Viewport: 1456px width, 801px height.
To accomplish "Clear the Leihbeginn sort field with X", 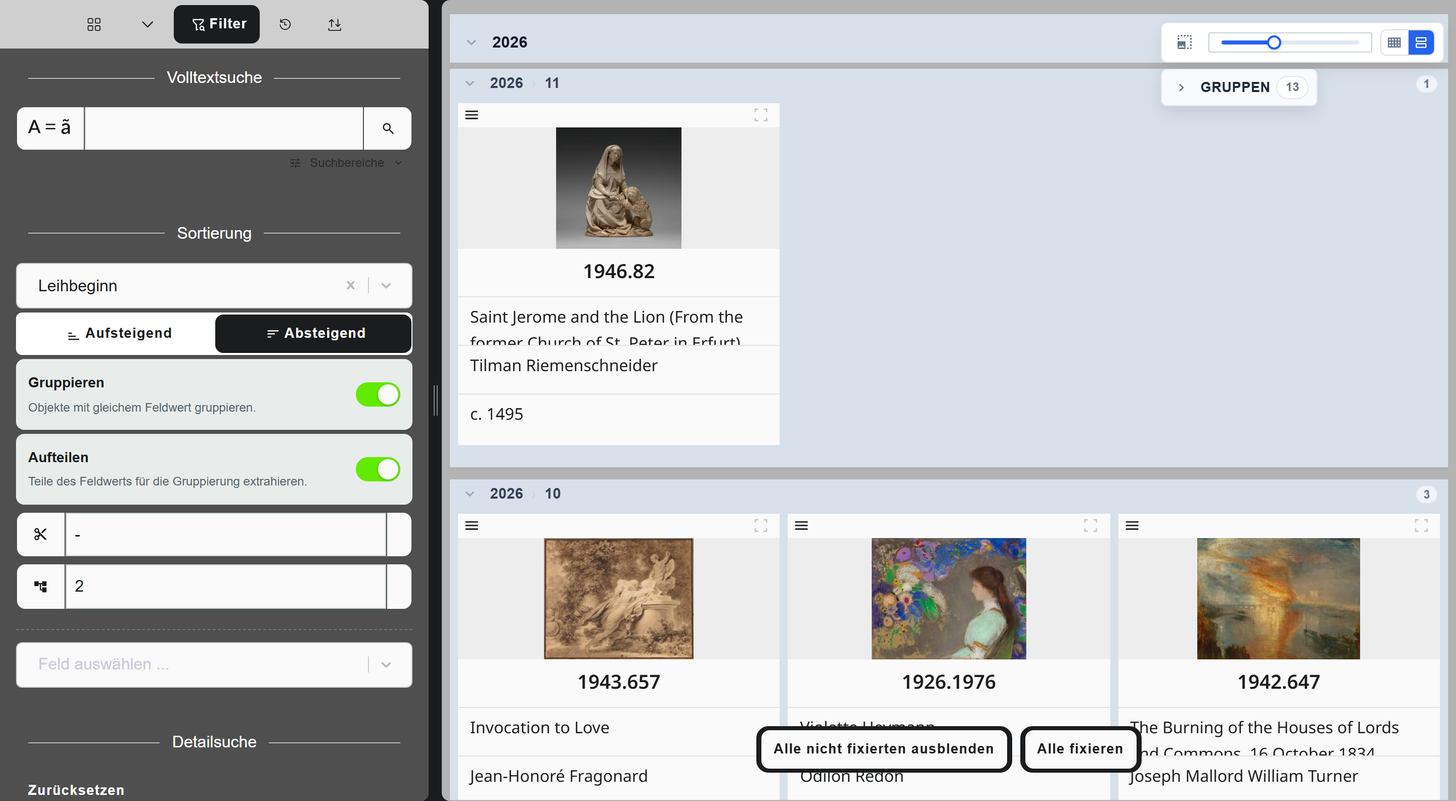I will [351, 286].
